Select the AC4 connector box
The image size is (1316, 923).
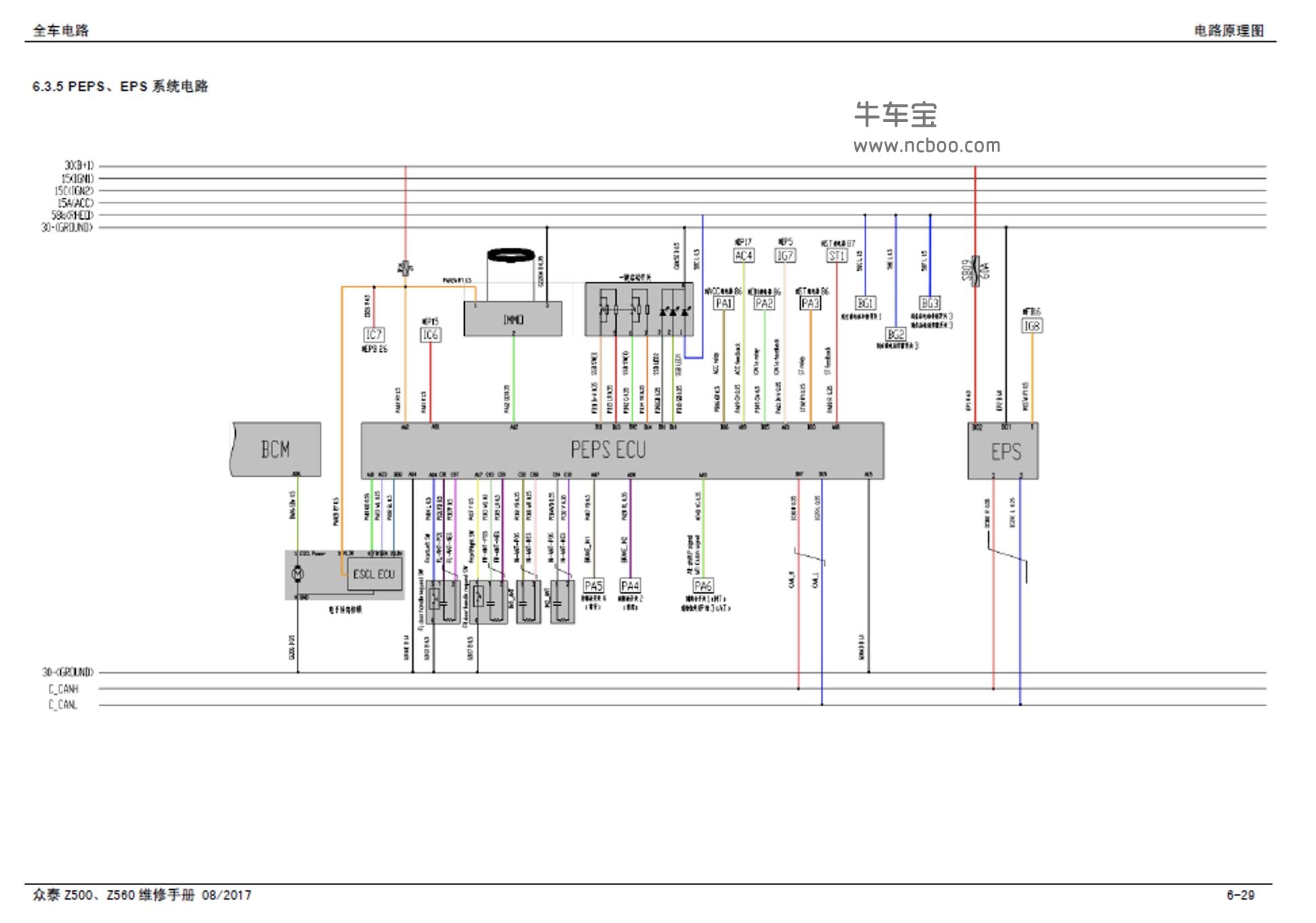point(743,255)
